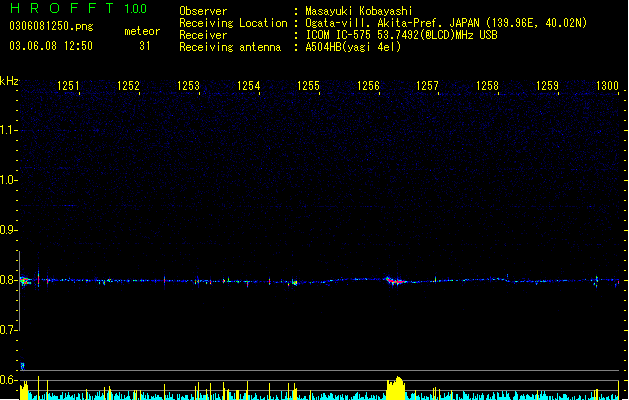Click the receiver ICOM IC-575 frequency text
Viewport: 629px width, 400px height.
point(401,35)
